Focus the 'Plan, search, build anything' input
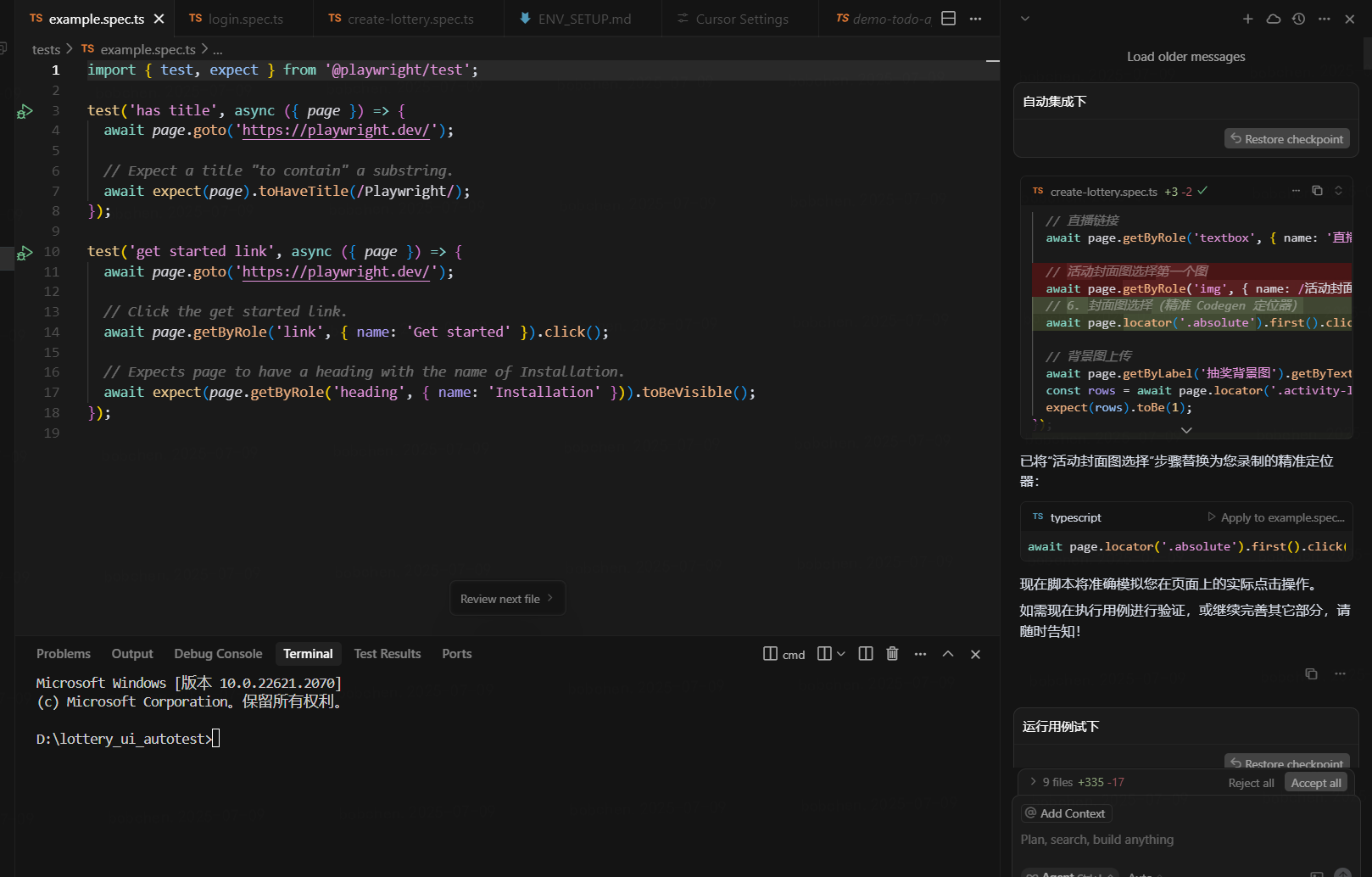Viewport: 1372px width, 877px height. [x=1185, y=840]
